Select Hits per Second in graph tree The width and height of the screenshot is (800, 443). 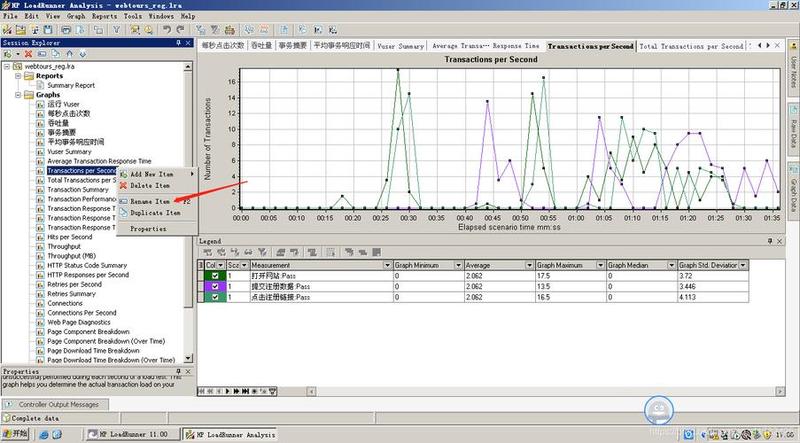click(70, 237)
